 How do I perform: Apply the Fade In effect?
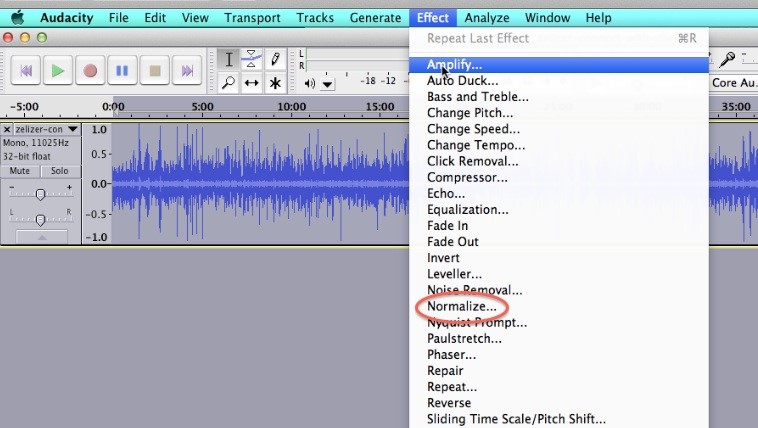tap(559, 226)
